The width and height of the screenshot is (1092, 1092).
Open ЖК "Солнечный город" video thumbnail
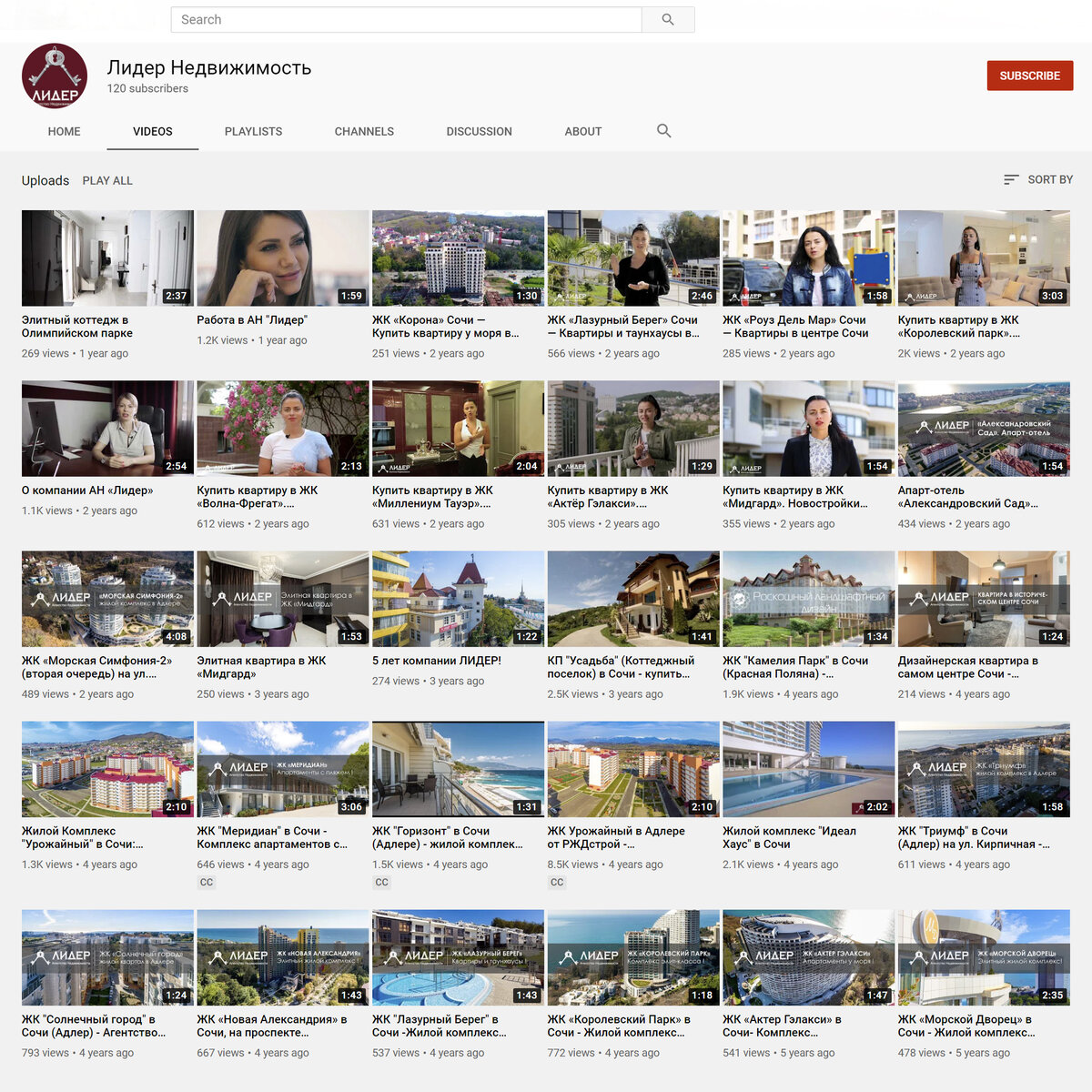click(107, 957)
